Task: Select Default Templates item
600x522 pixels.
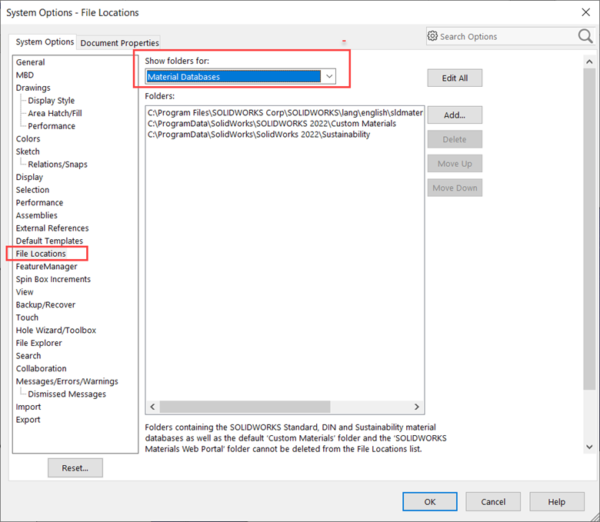Action: click(x=49, y=241)
